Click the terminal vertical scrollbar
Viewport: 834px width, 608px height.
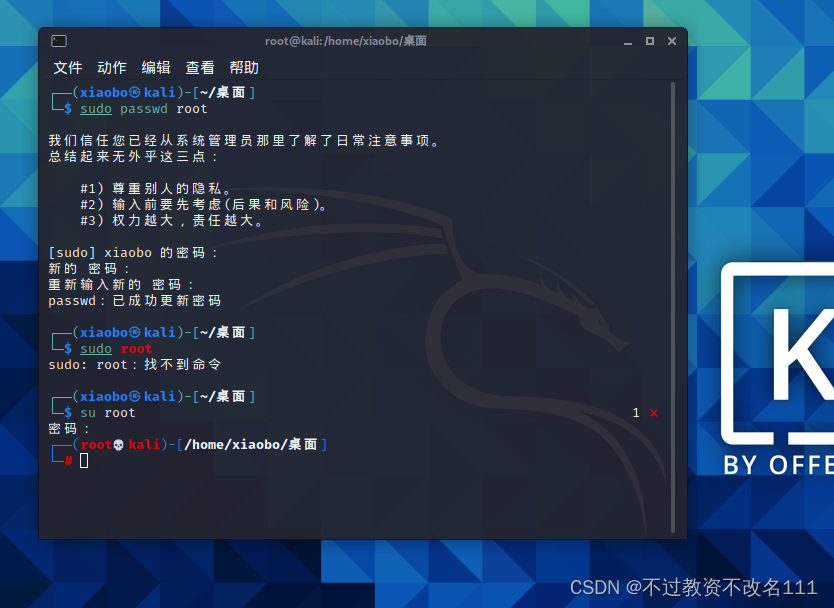pyautogui.click(x=673, y=307)
